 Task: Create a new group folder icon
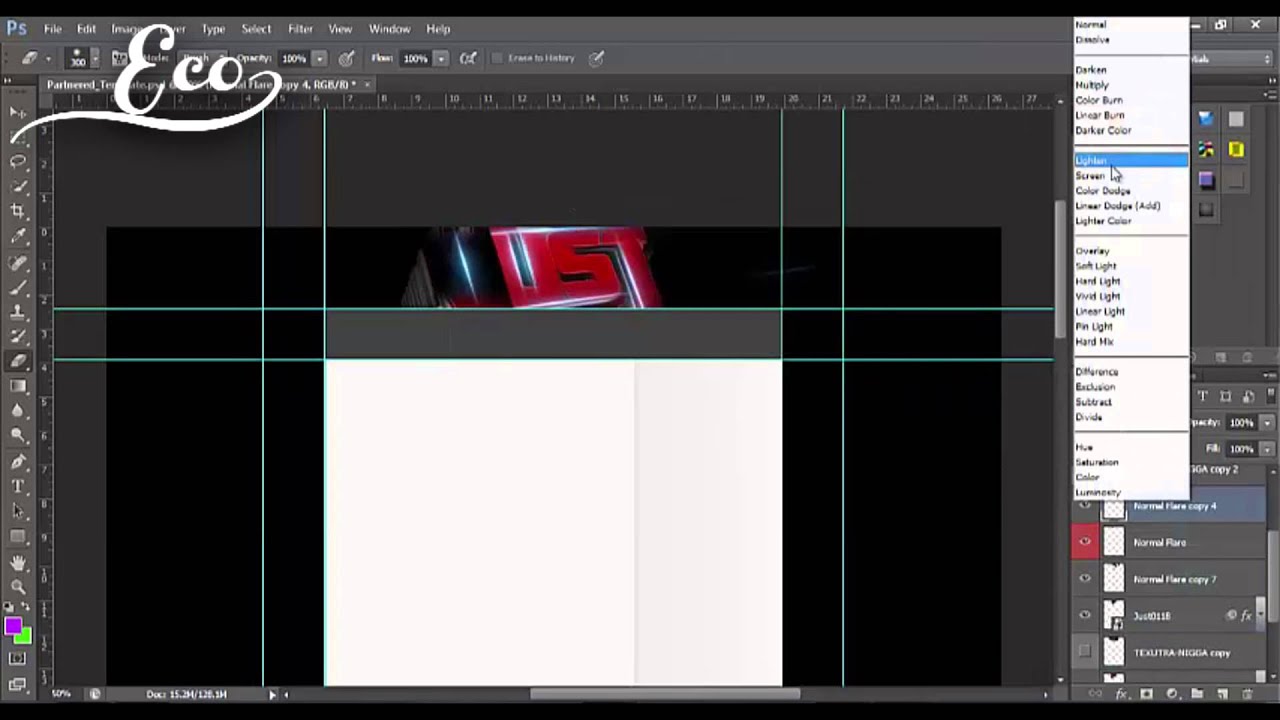pyautogui.click(x=1197, y=694)
